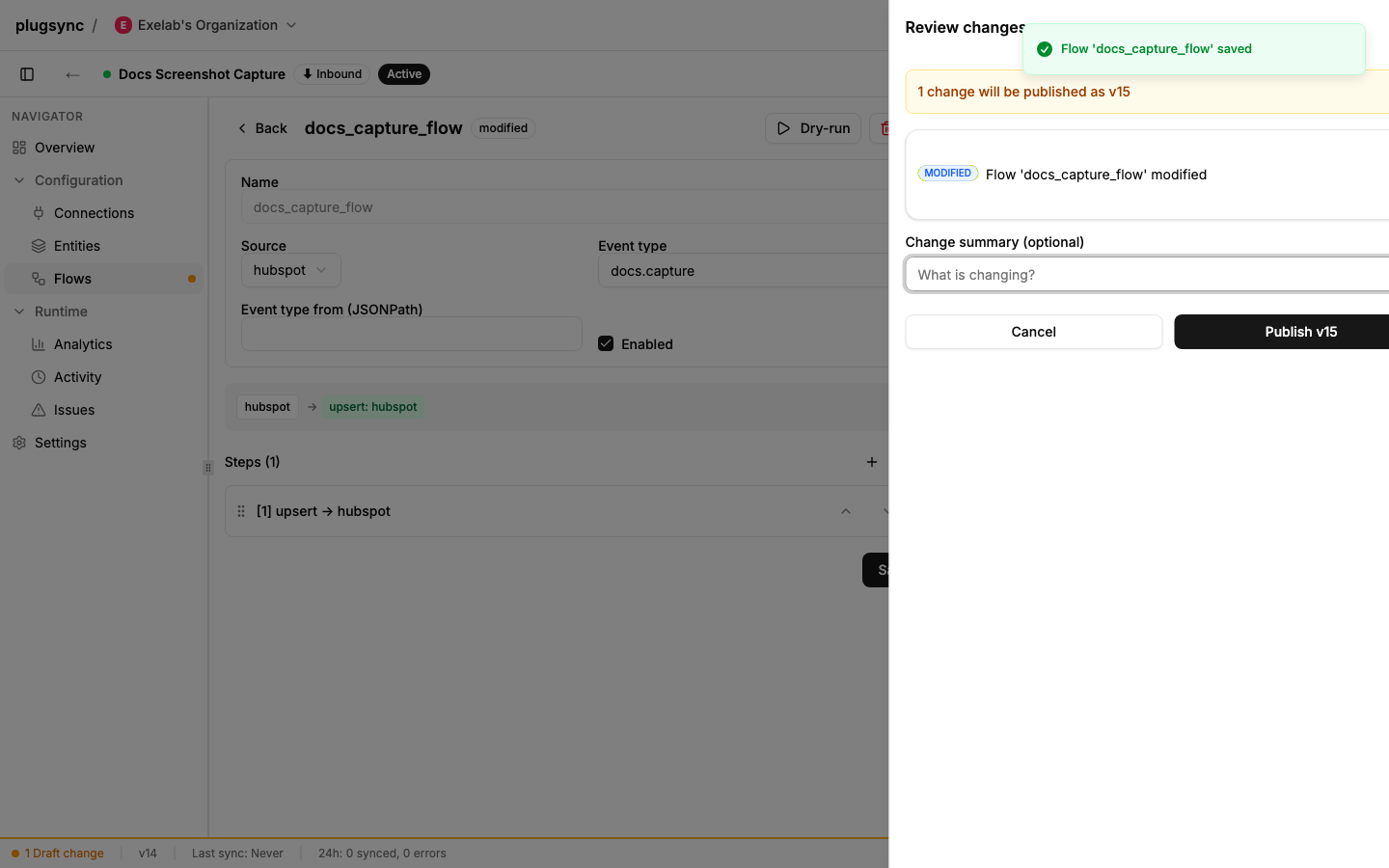This screenshot has height=868, width=1389.
Task: Click Cancel in review panel
Action: tap(1033, 332)
